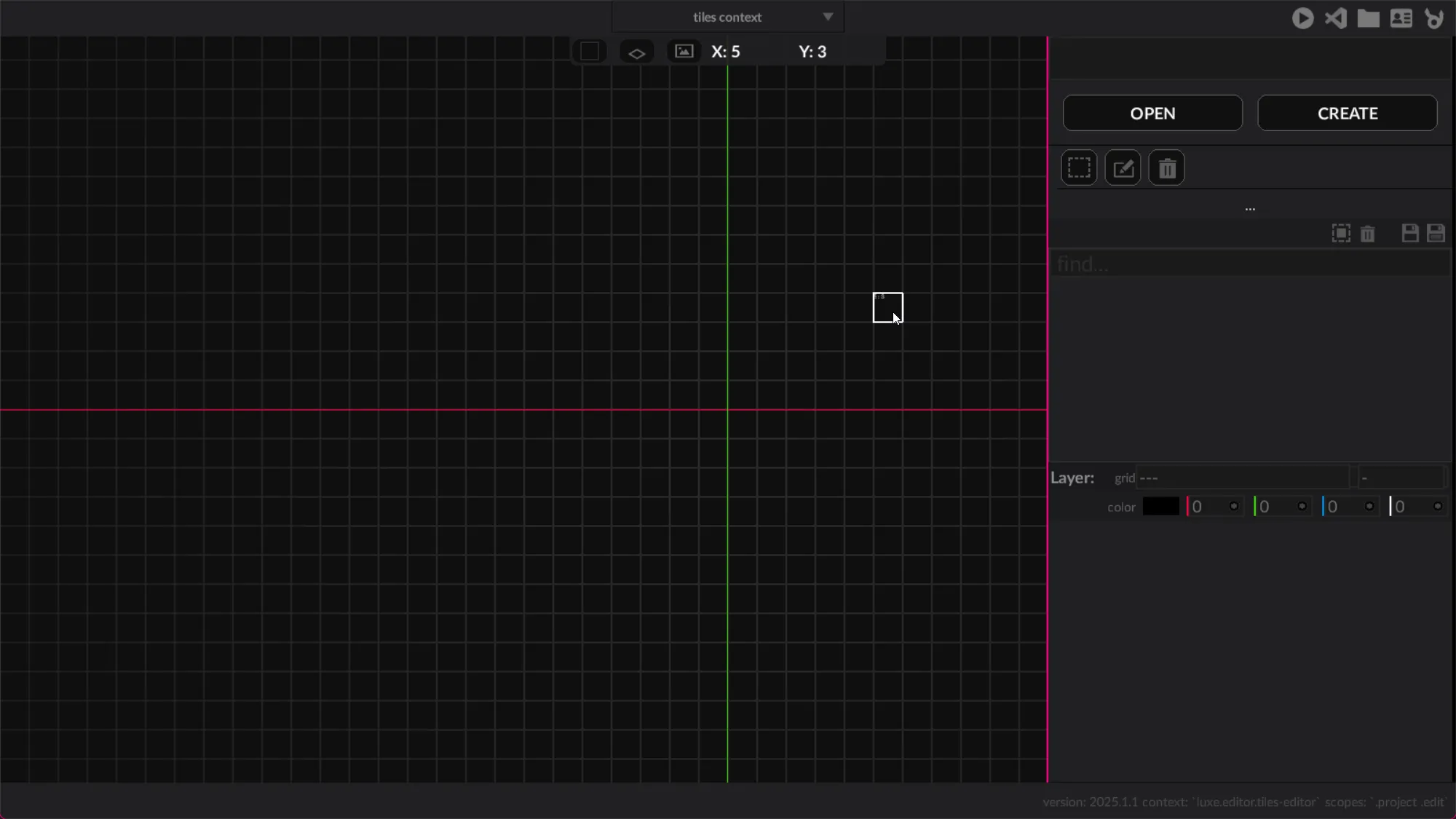
Task: Click the CREATE button
Action: [x=1347, y=113]
